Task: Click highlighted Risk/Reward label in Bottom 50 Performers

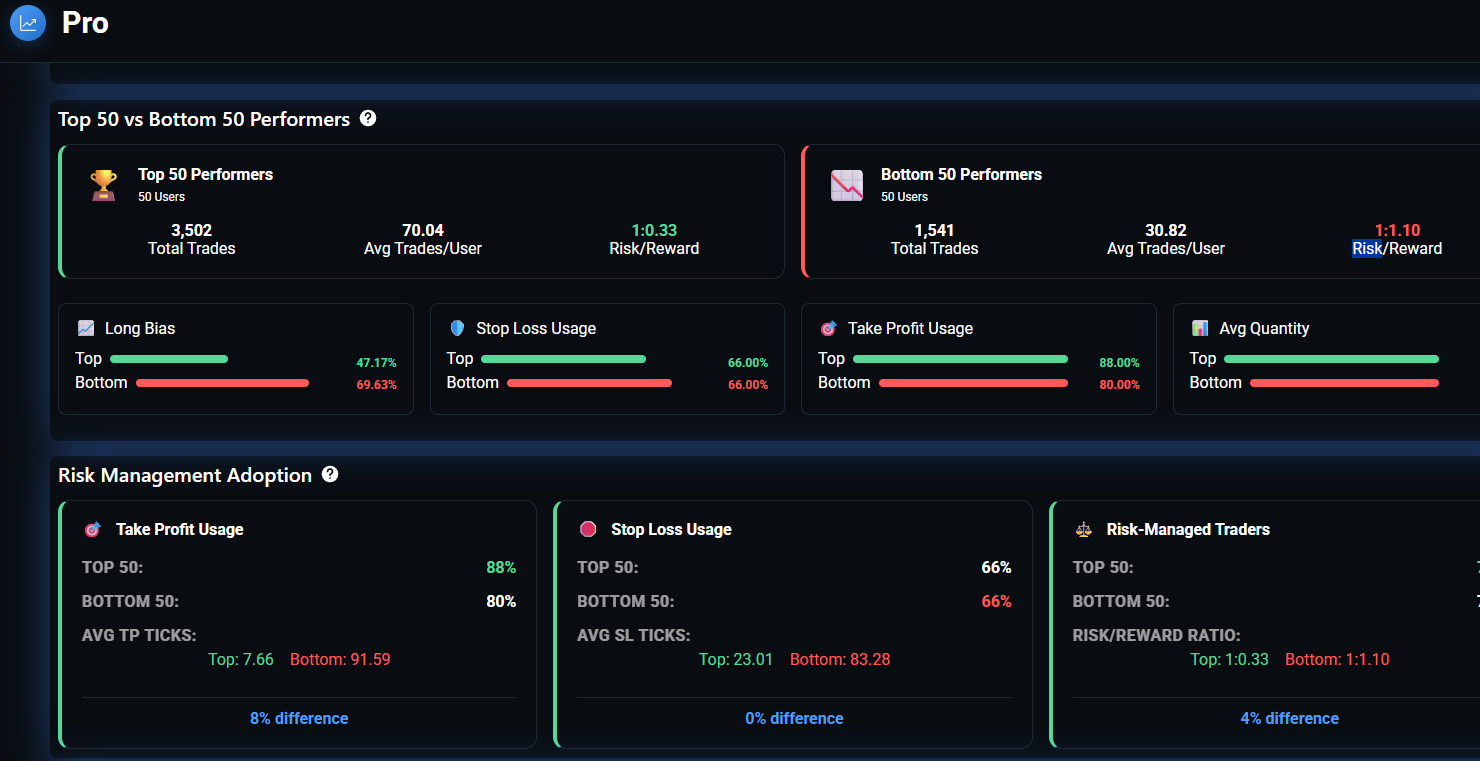Action: click(x=1366, y=249)
